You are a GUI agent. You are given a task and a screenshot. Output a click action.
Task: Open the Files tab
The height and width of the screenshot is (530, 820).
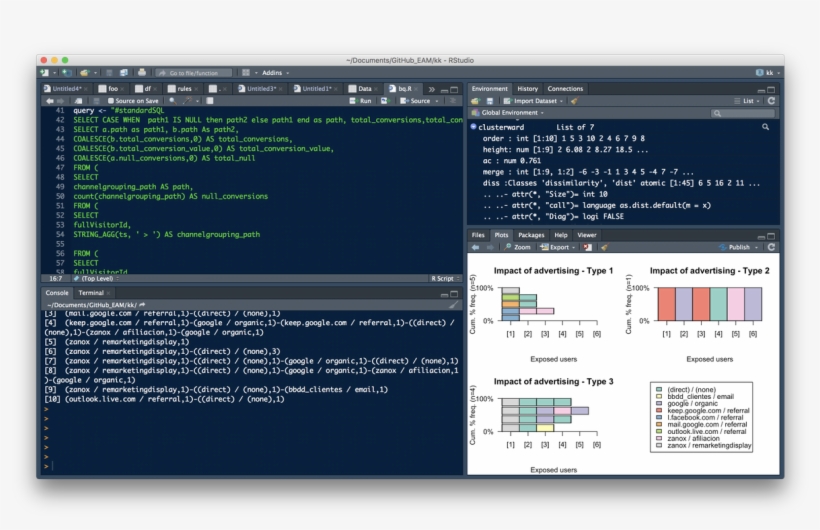(x=477, y=235)
